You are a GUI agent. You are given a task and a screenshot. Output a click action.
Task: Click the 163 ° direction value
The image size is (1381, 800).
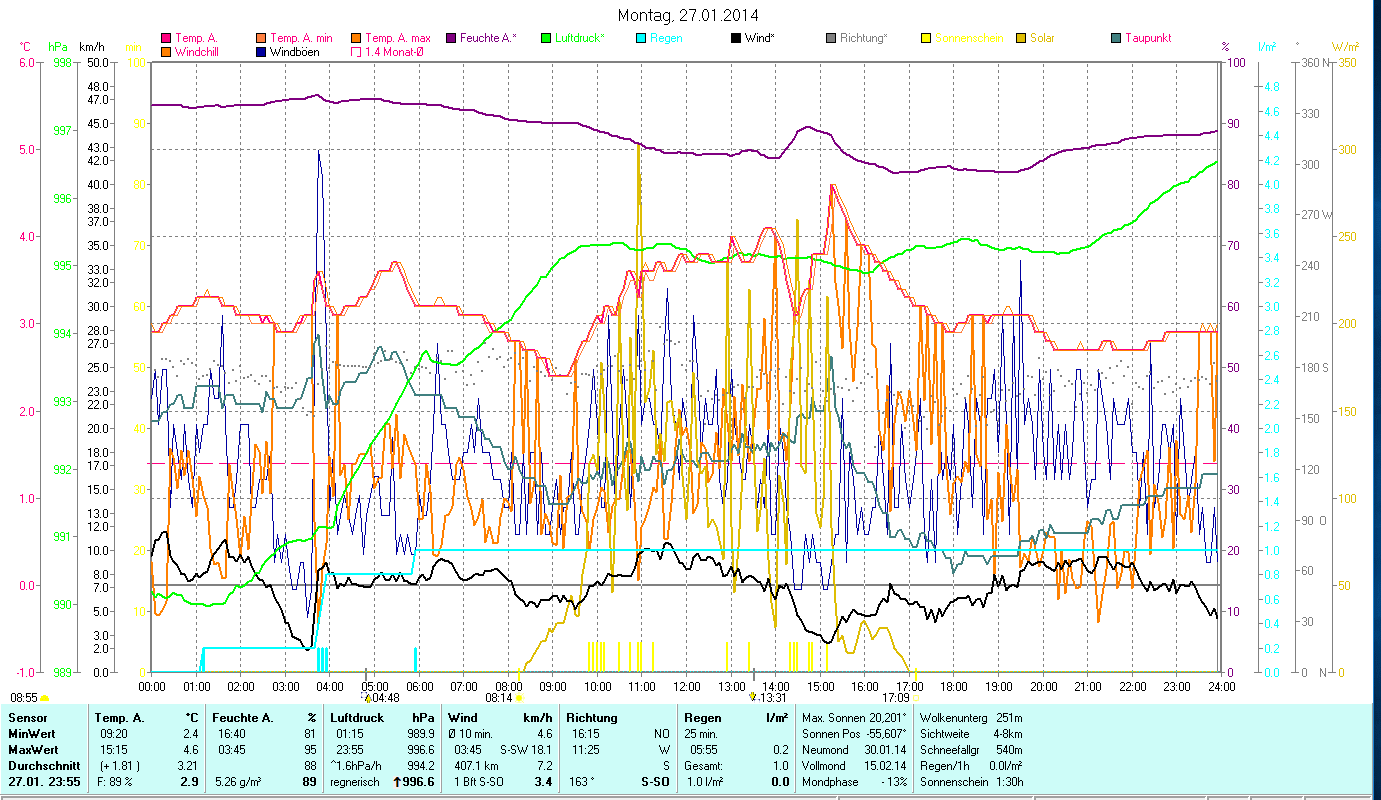(582, 782)
